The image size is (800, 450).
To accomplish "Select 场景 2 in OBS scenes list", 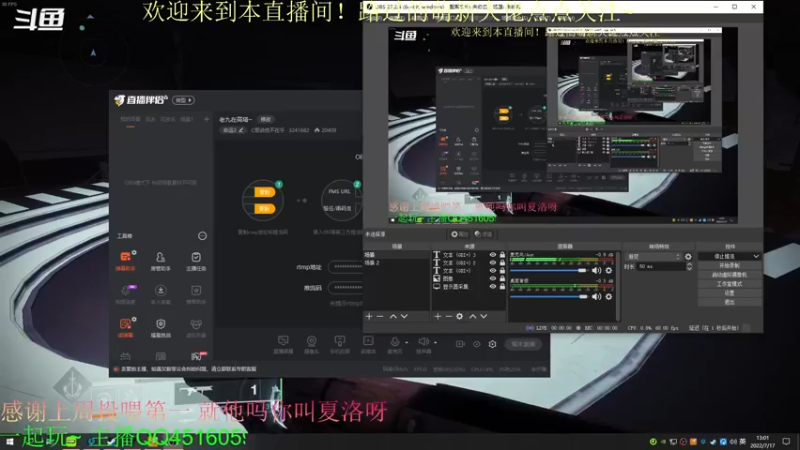I will [x=396, y=263].
